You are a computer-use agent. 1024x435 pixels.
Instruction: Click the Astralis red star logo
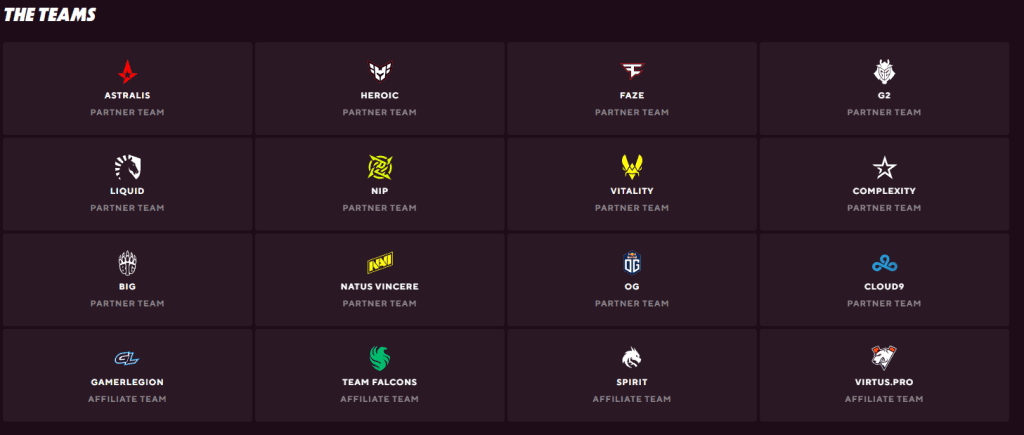click(127, 72)
